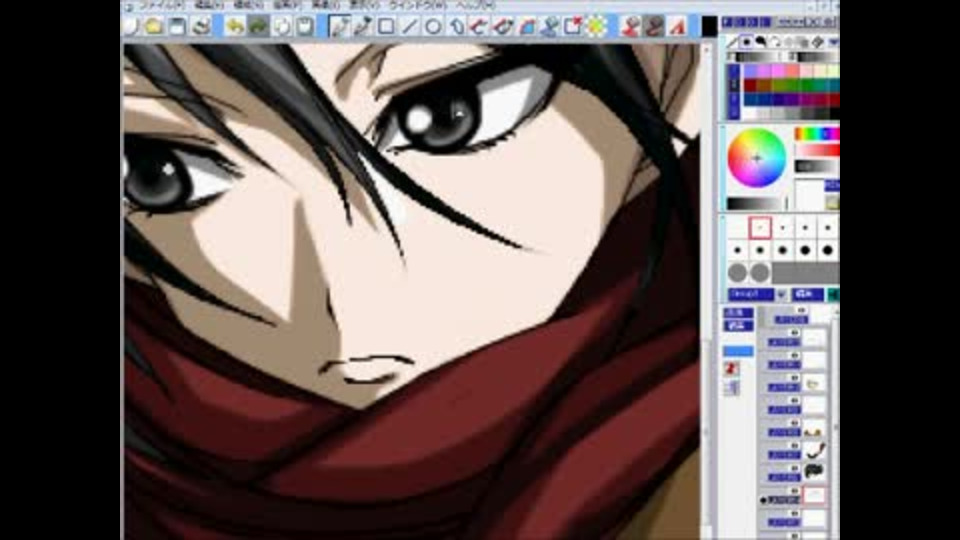Click the copy pages icon
The image size is (960, 540).
[x=282, y=26]
